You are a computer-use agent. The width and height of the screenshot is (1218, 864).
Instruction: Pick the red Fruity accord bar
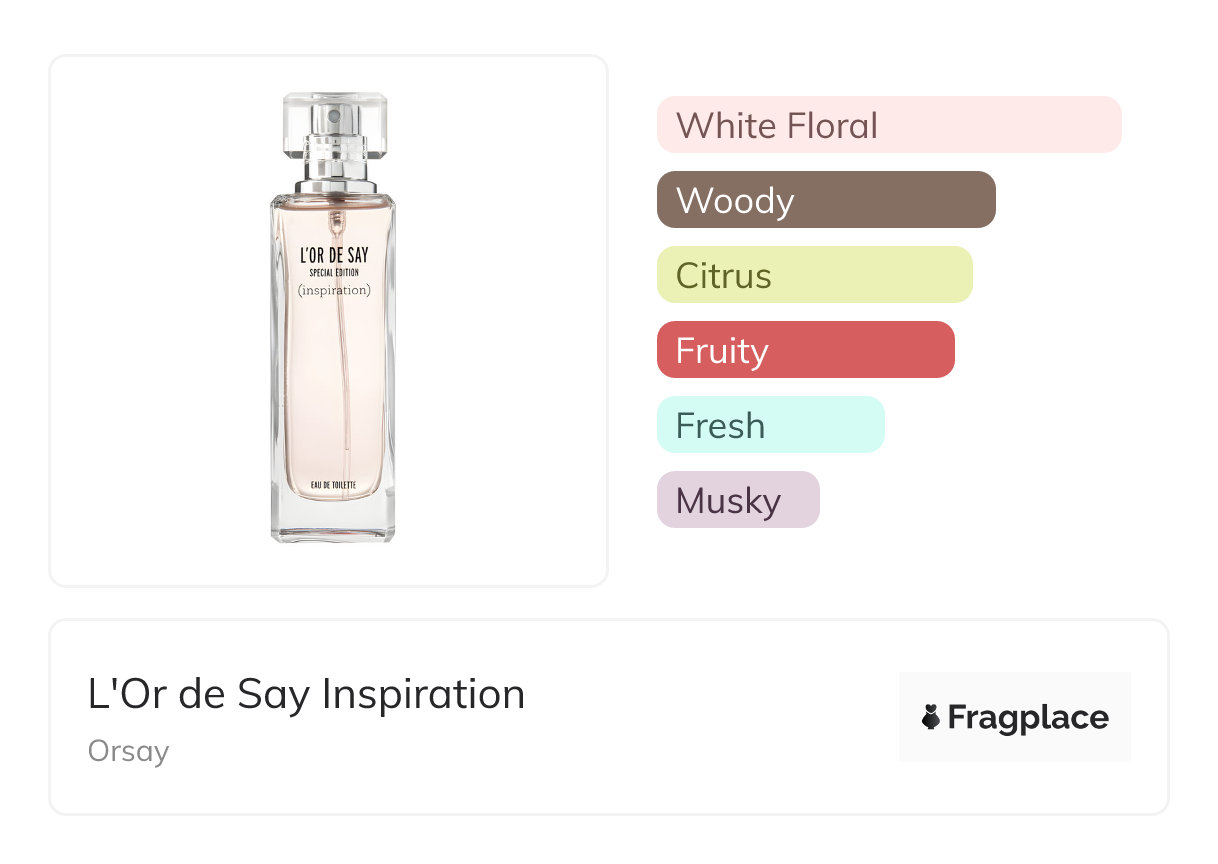(805, 350)
